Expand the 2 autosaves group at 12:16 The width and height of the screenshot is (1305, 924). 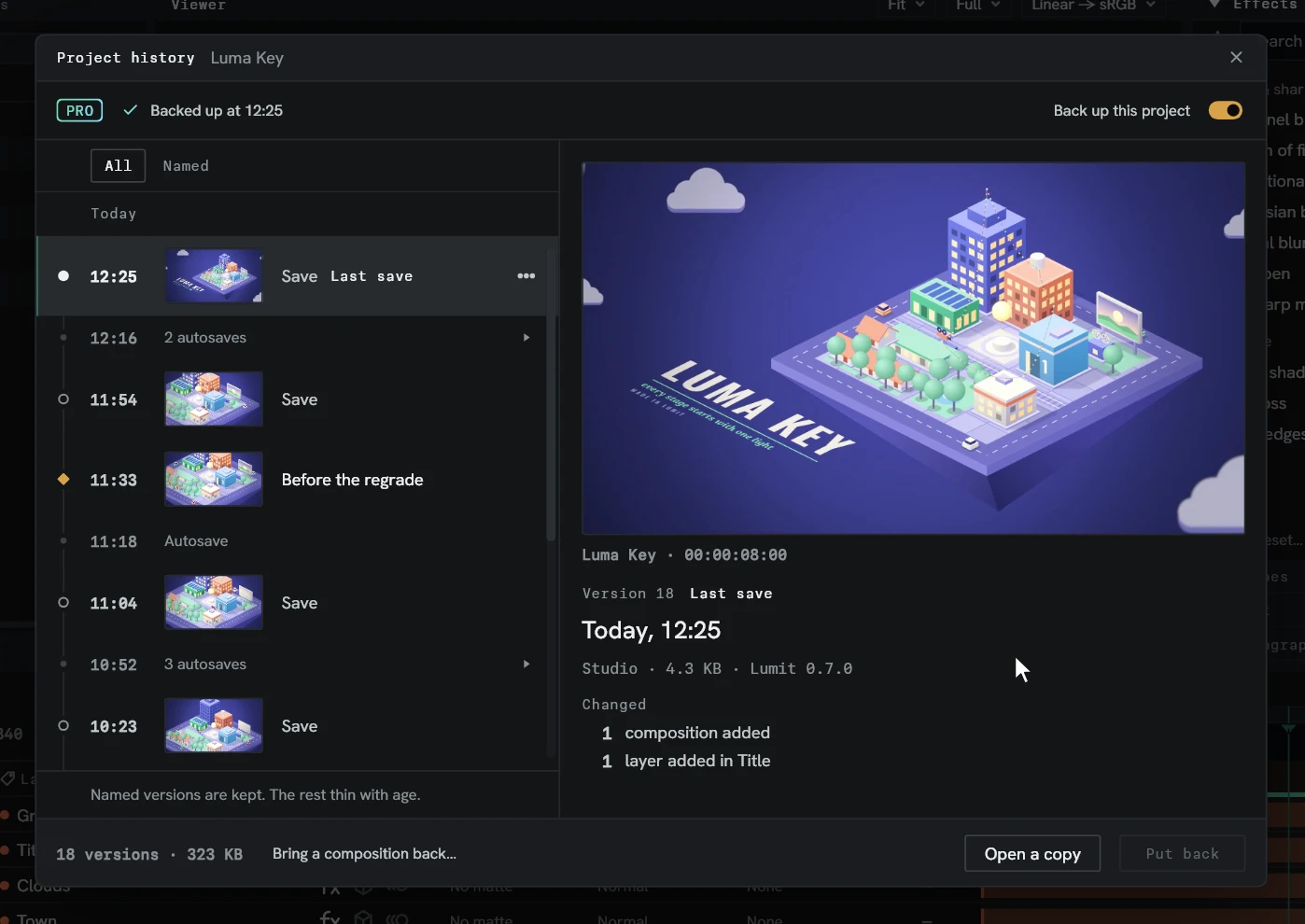[526, 338]
